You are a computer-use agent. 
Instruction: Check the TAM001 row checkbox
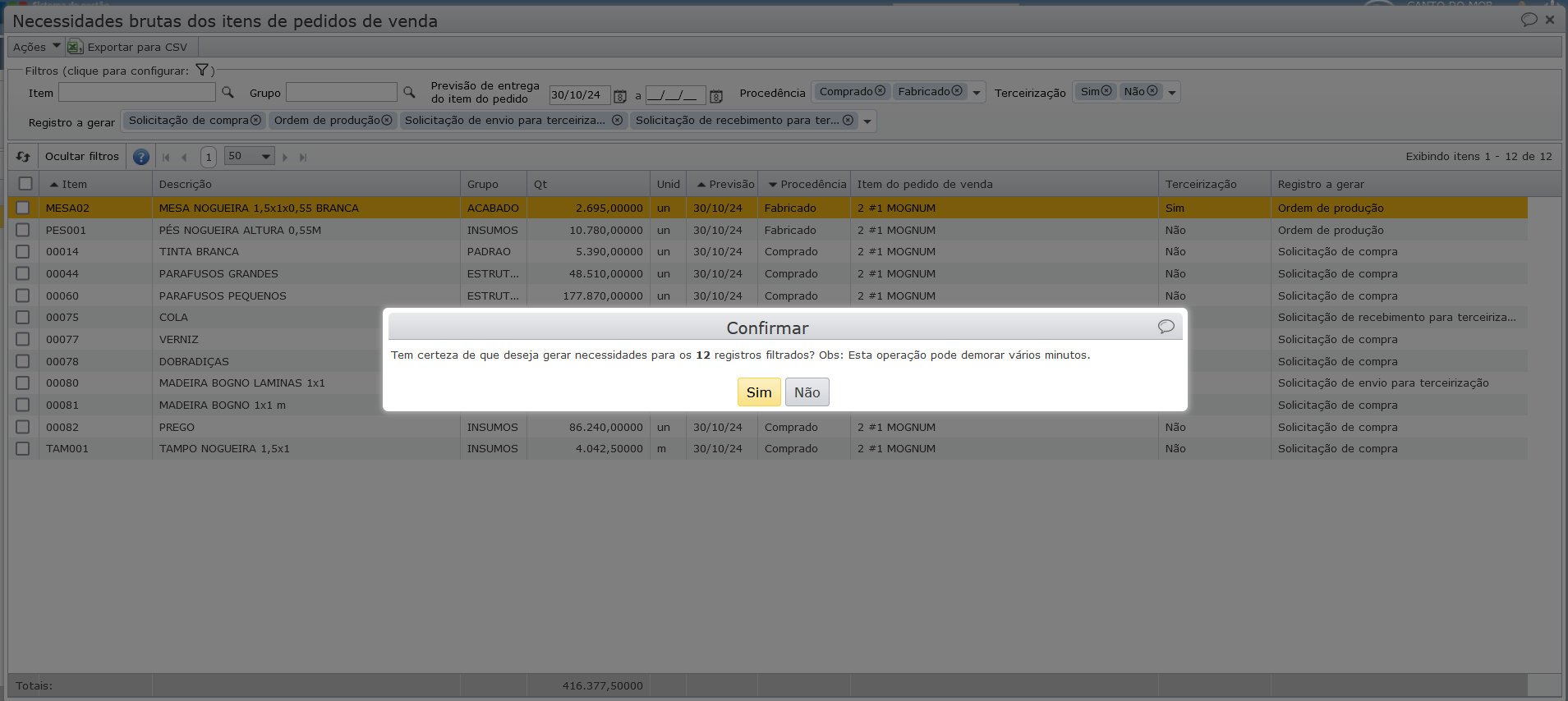[23, 448]
